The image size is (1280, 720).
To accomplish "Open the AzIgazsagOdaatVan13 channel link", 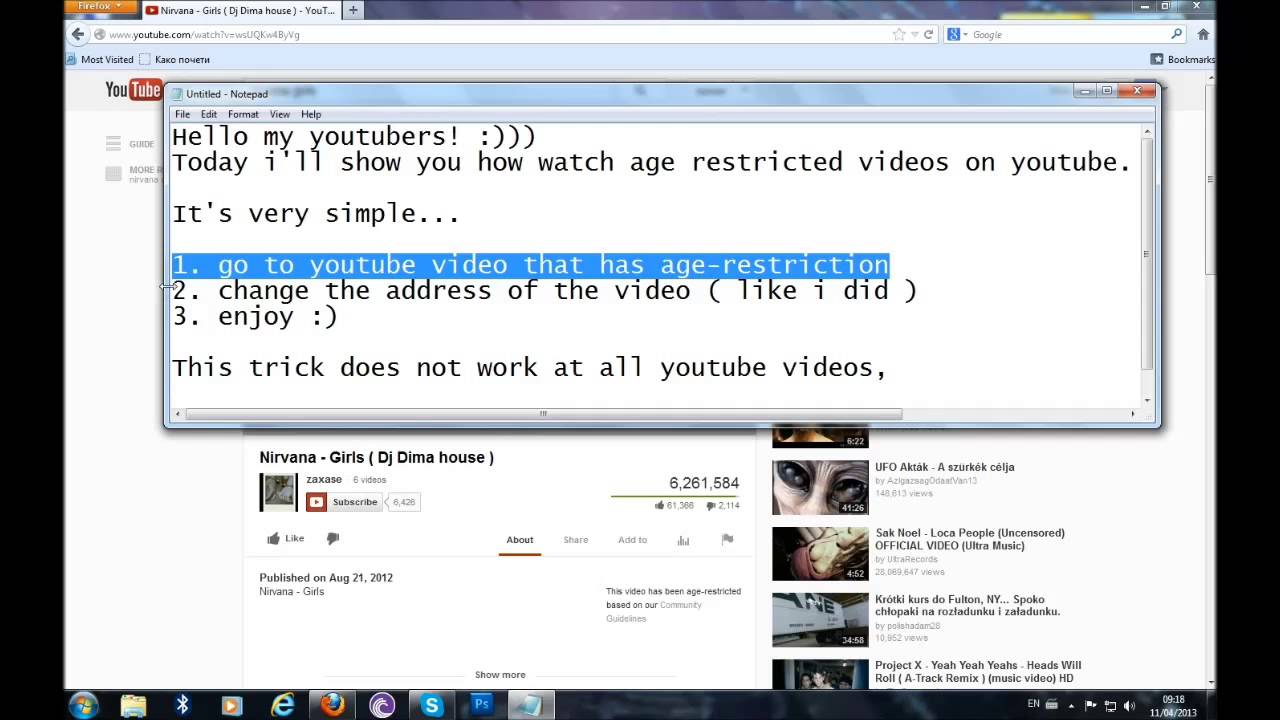I will point(931,481).
